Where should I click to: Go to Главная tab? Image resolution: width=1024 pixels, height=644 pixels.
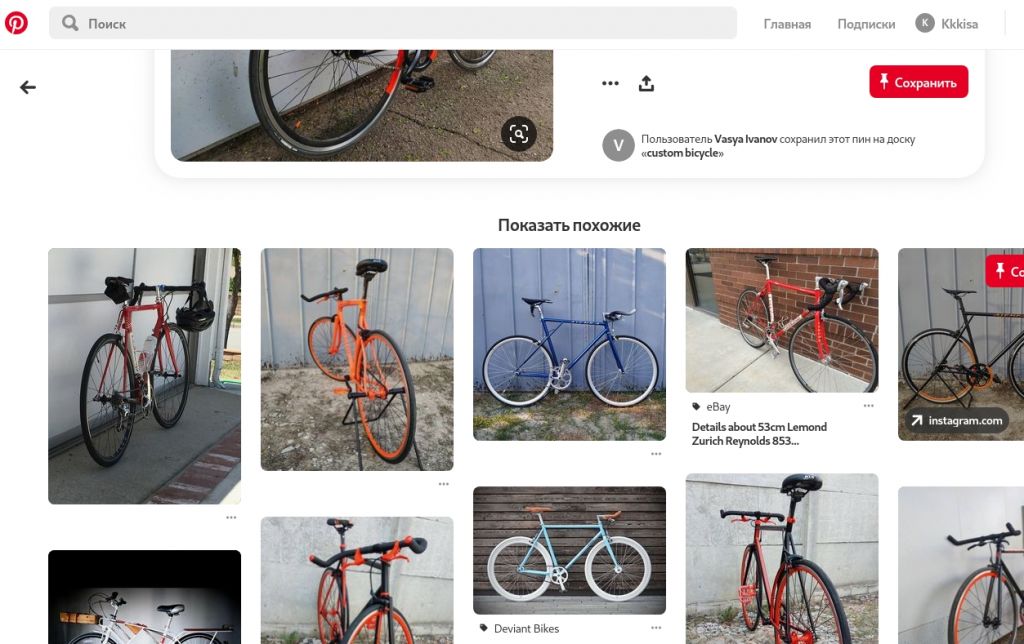point(787,24)
